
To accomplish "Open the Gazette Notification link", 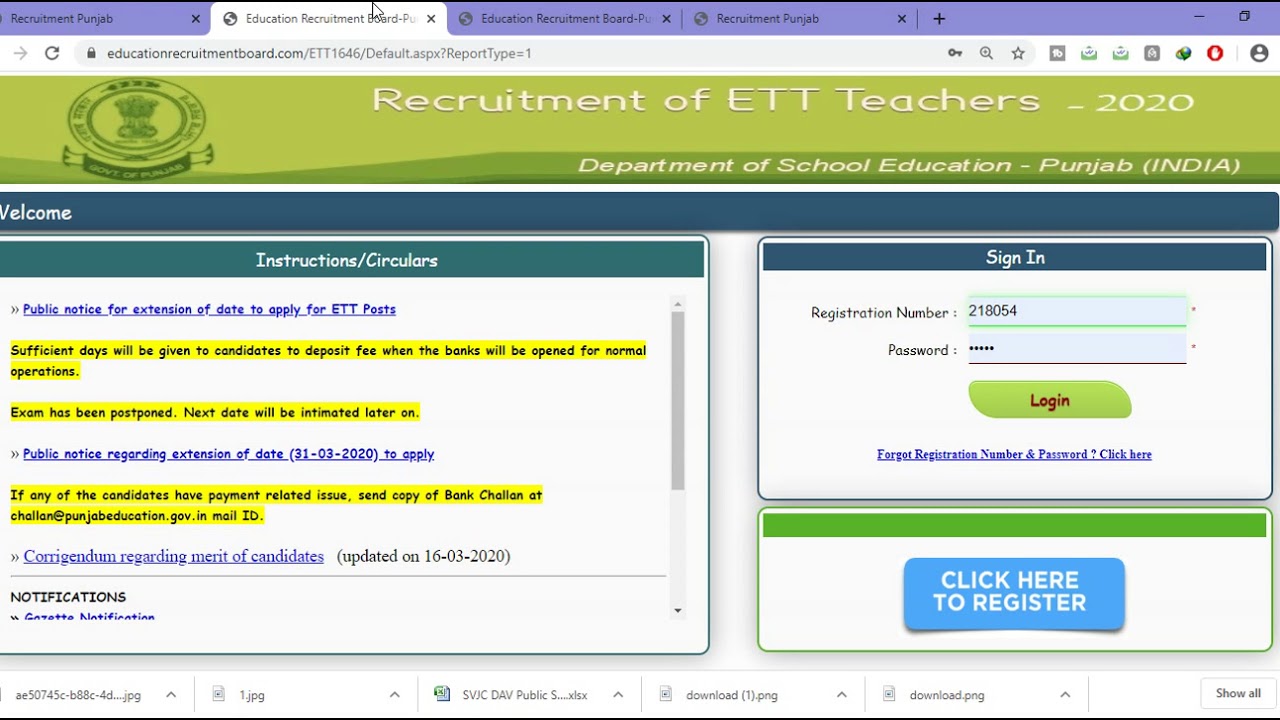I will click(x=89, y=618).
